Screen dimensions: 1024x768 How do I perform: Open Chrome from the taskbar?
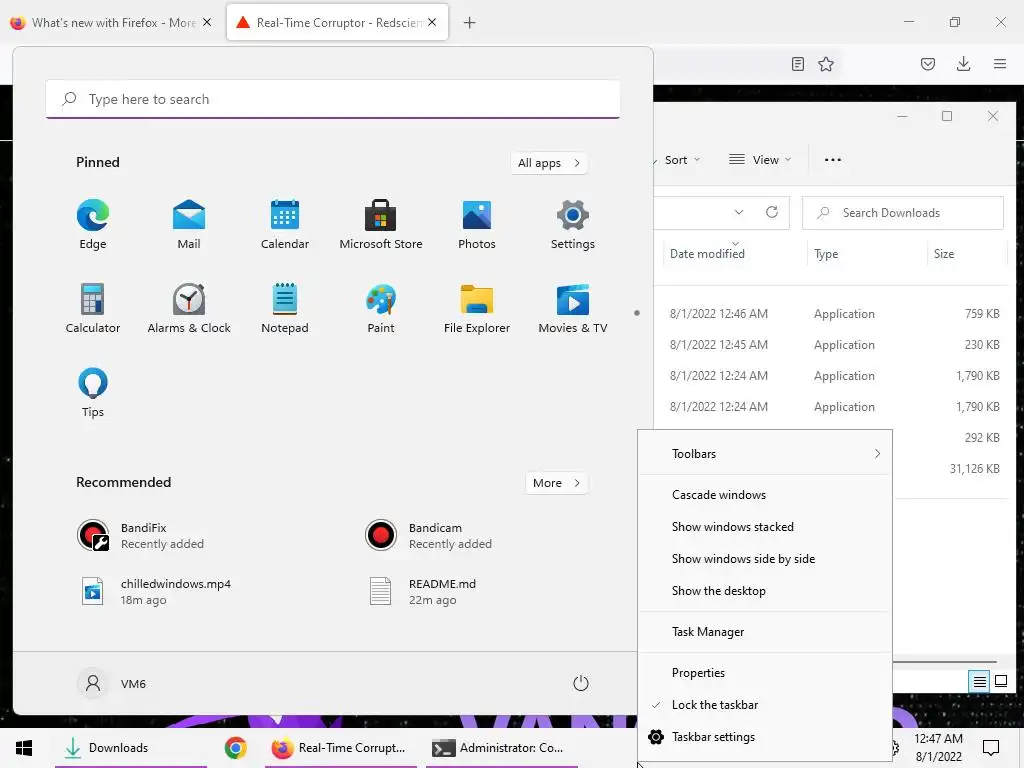(236, 748)
